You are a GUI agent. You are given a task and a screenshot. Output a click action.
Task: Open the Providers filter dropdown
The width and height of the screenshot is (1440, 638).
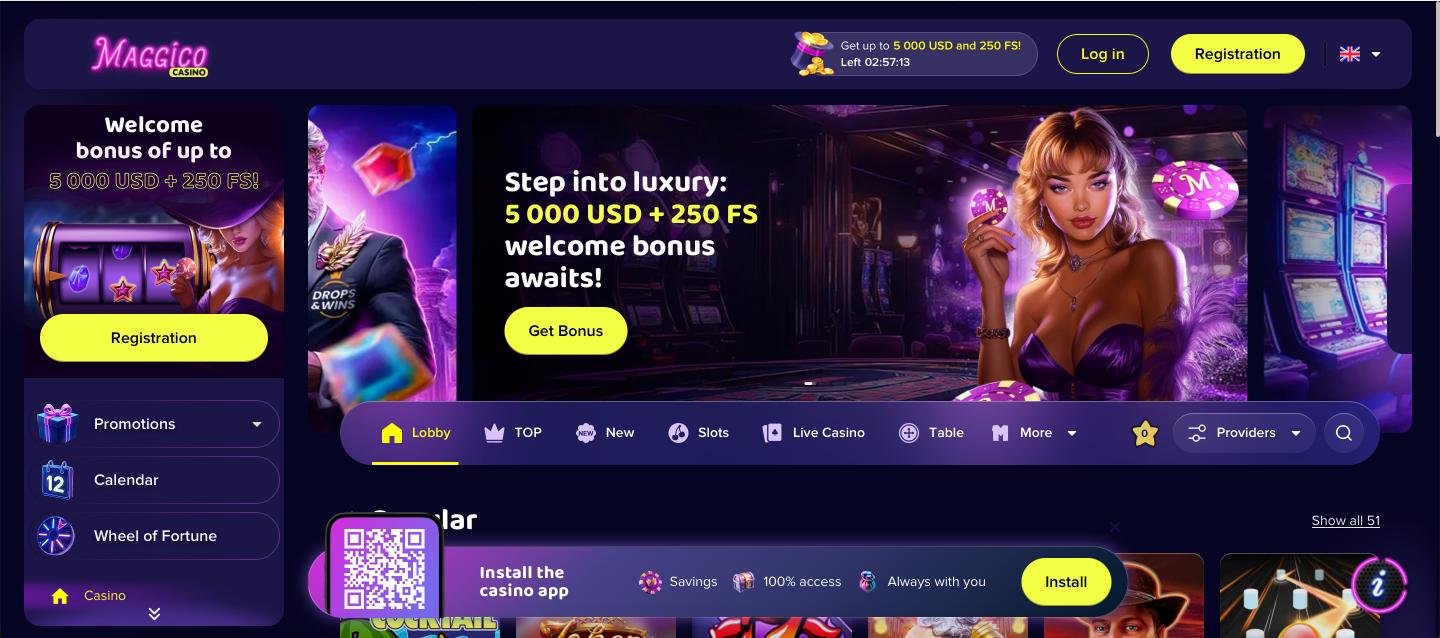(1244, 433)
